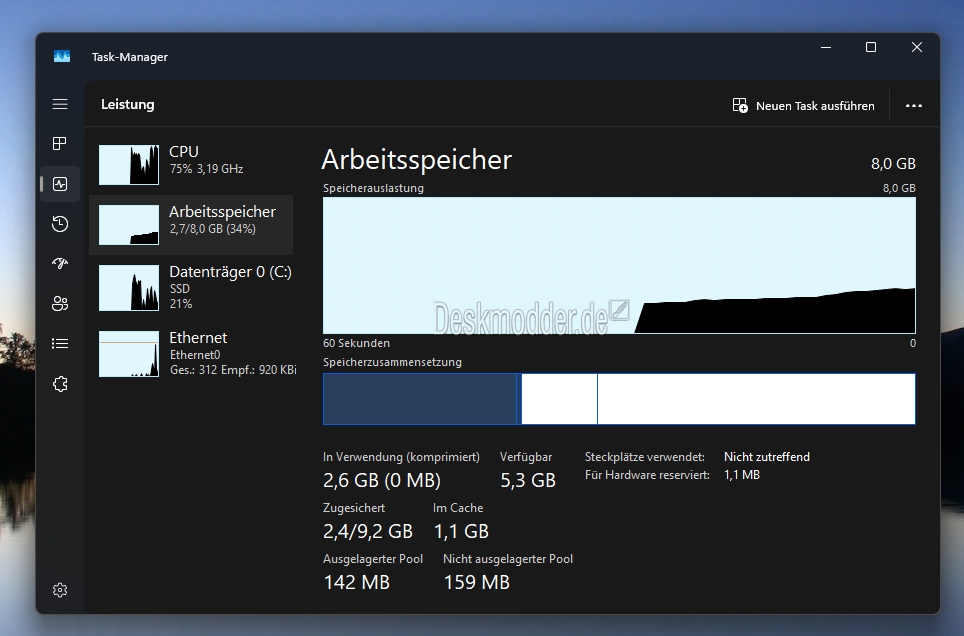Click the 159 MB Nicht ausgelagerter Pool value
The width and height of the screenshot is (964, 636).
(x=477, y=582)
